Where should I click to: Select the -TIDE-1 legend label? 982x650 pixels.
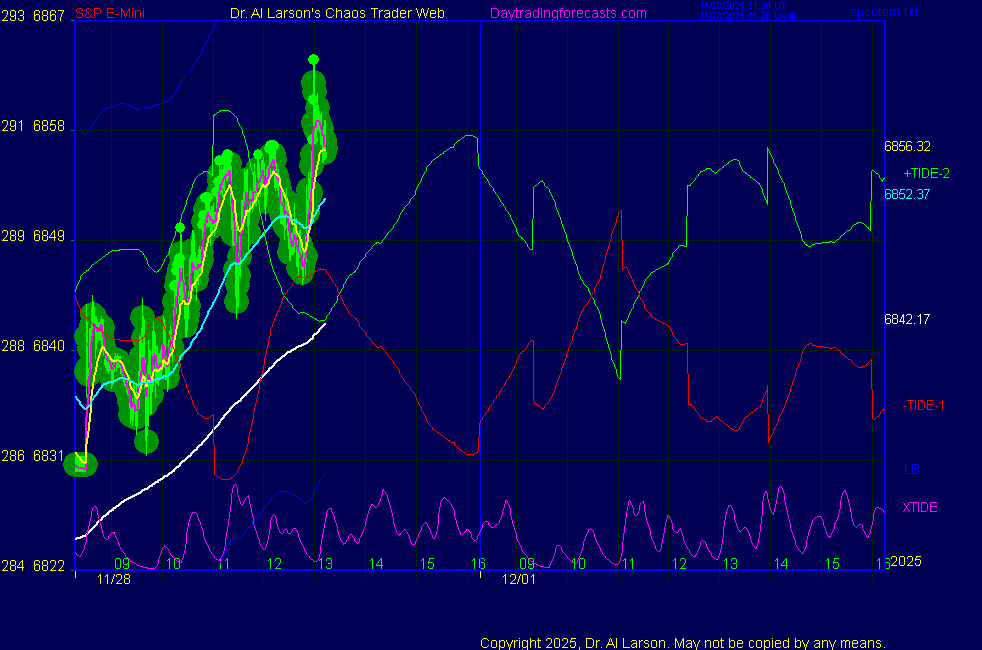tap(924, 405)
